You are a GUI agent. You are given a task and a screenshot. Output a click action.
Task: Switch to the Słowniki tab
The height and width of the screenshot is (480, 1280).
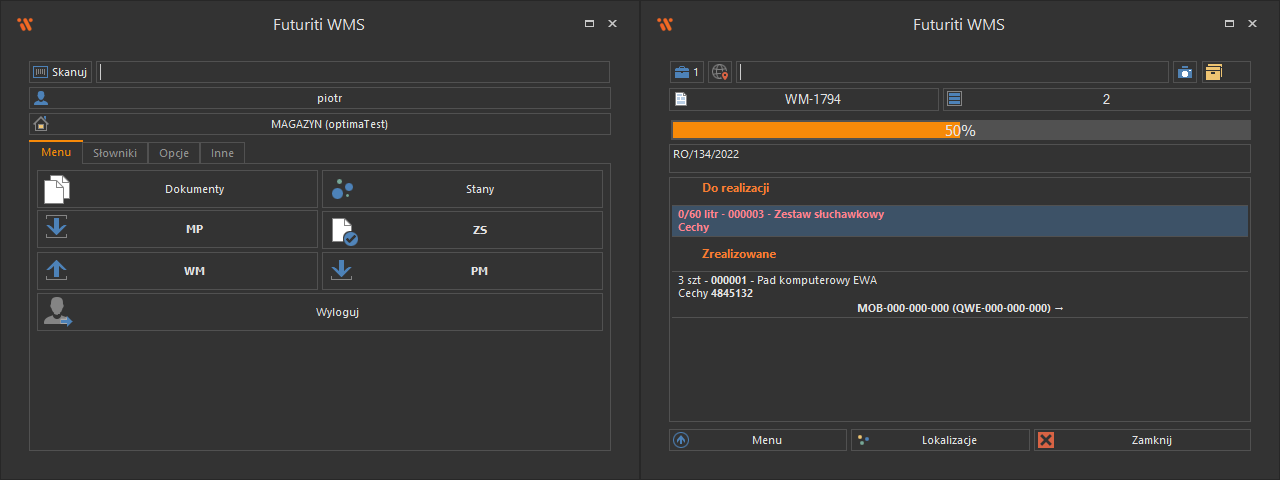[115, 153]
